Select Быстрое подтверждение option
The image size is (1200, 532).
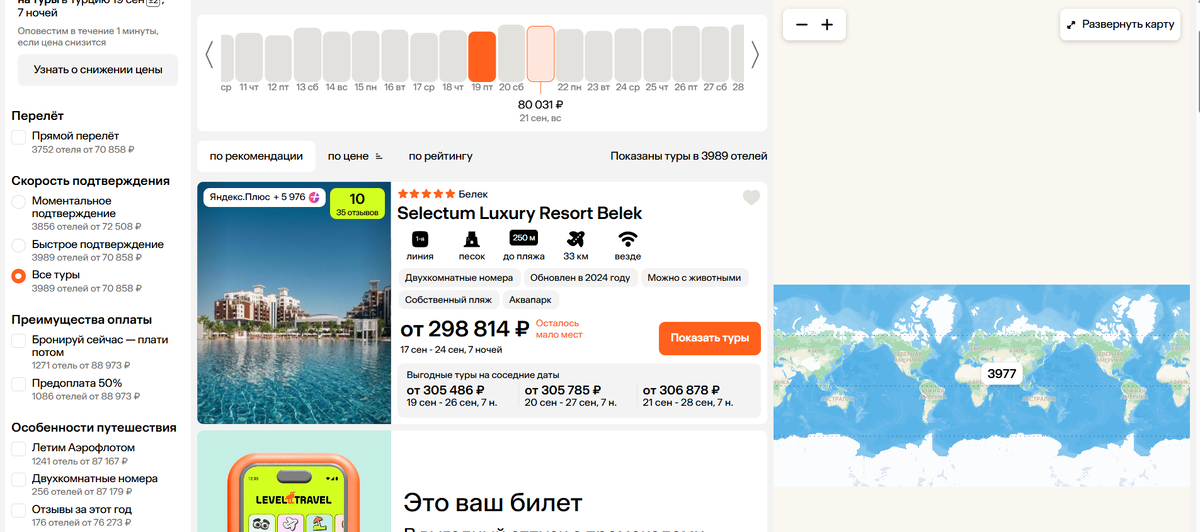tap(19, 245)
